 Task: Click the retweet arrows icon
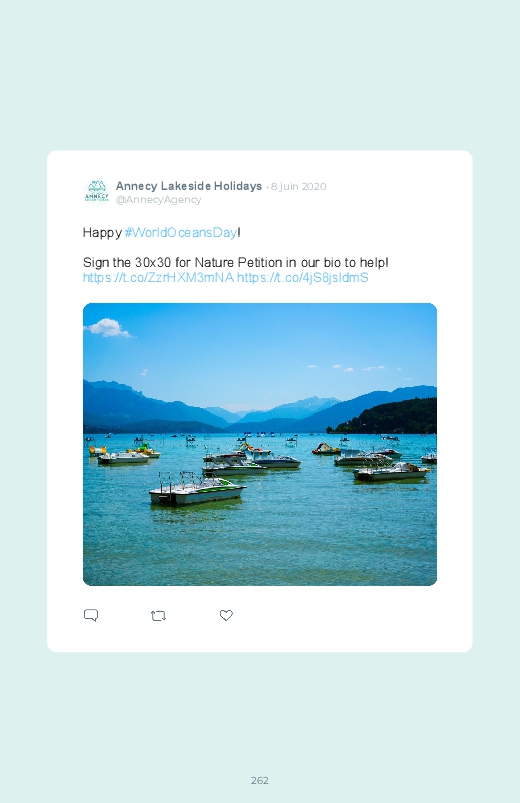(158, 616)
